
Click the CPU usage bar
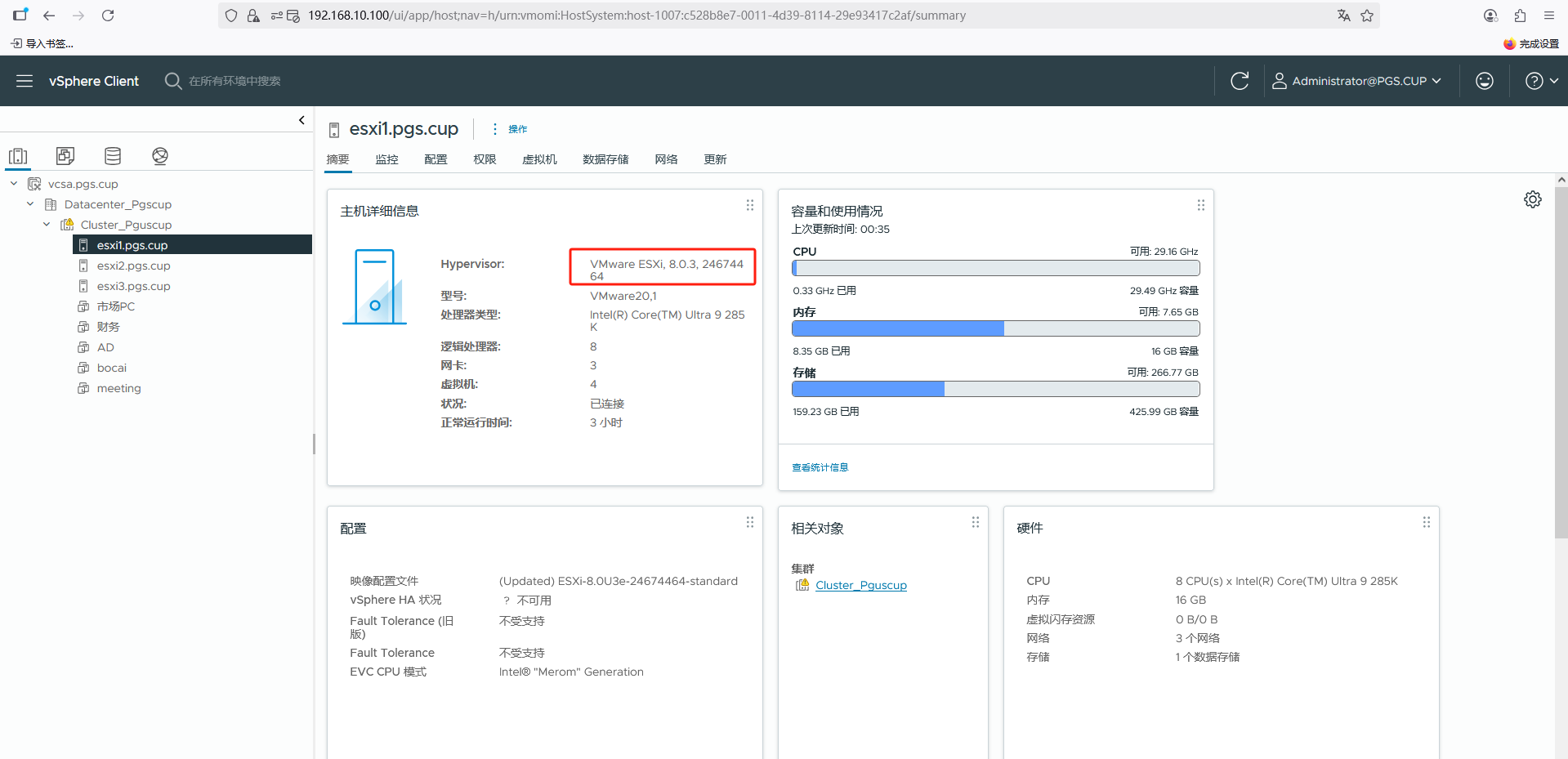click(x=996, y=268)
